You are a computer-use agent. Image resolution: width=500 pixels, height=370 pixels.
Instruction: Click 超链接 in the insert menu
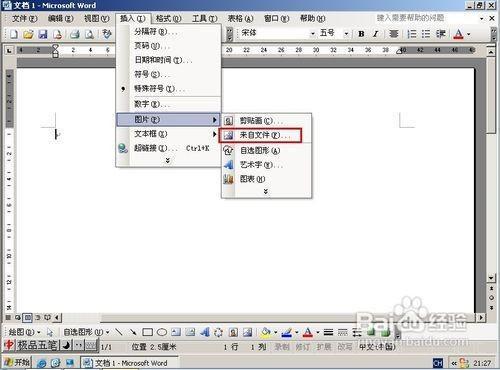tap(168, 148)
